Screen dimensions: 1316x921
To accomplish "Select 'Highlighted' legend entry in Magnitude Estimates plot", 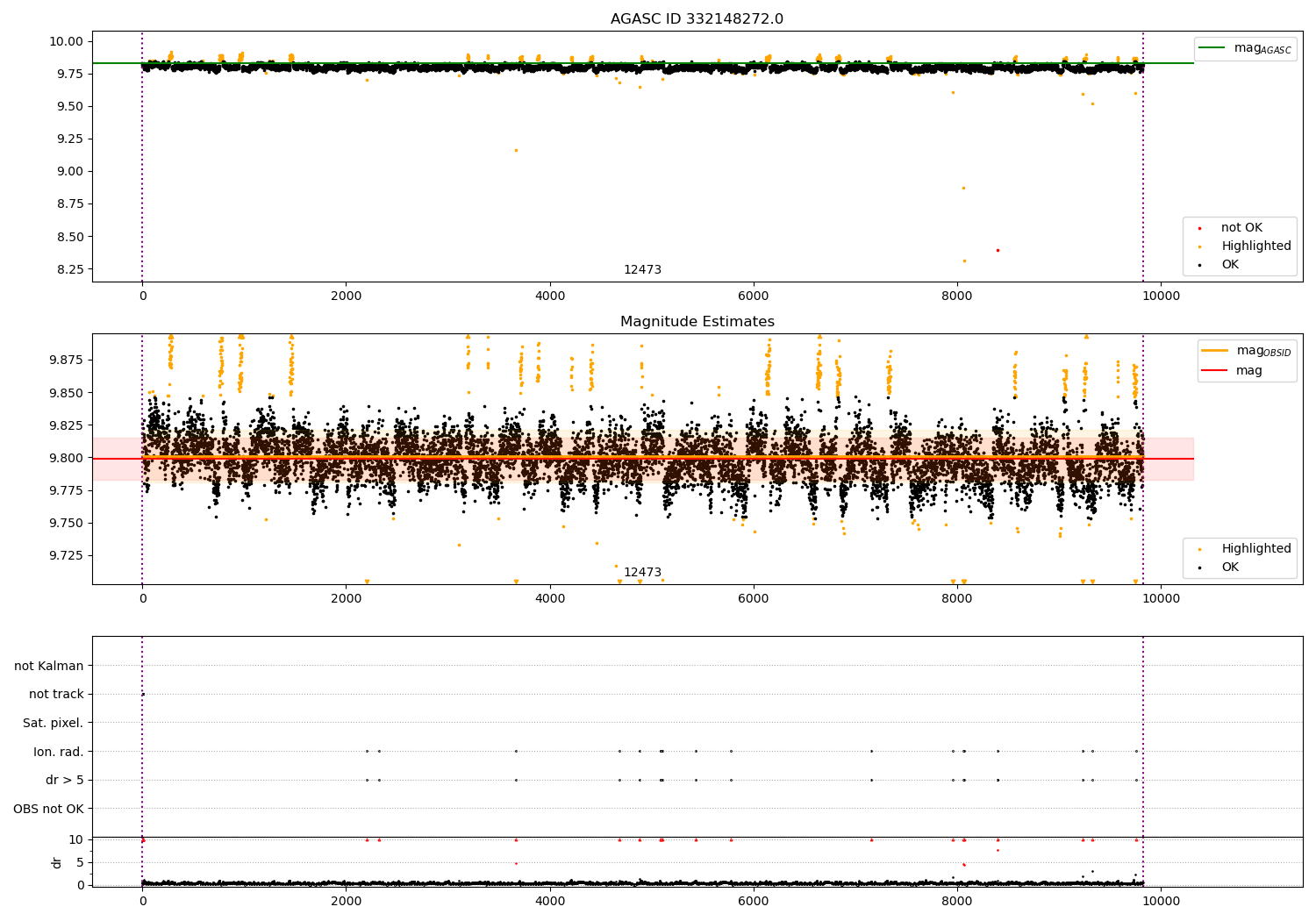I will point(1255,549).
